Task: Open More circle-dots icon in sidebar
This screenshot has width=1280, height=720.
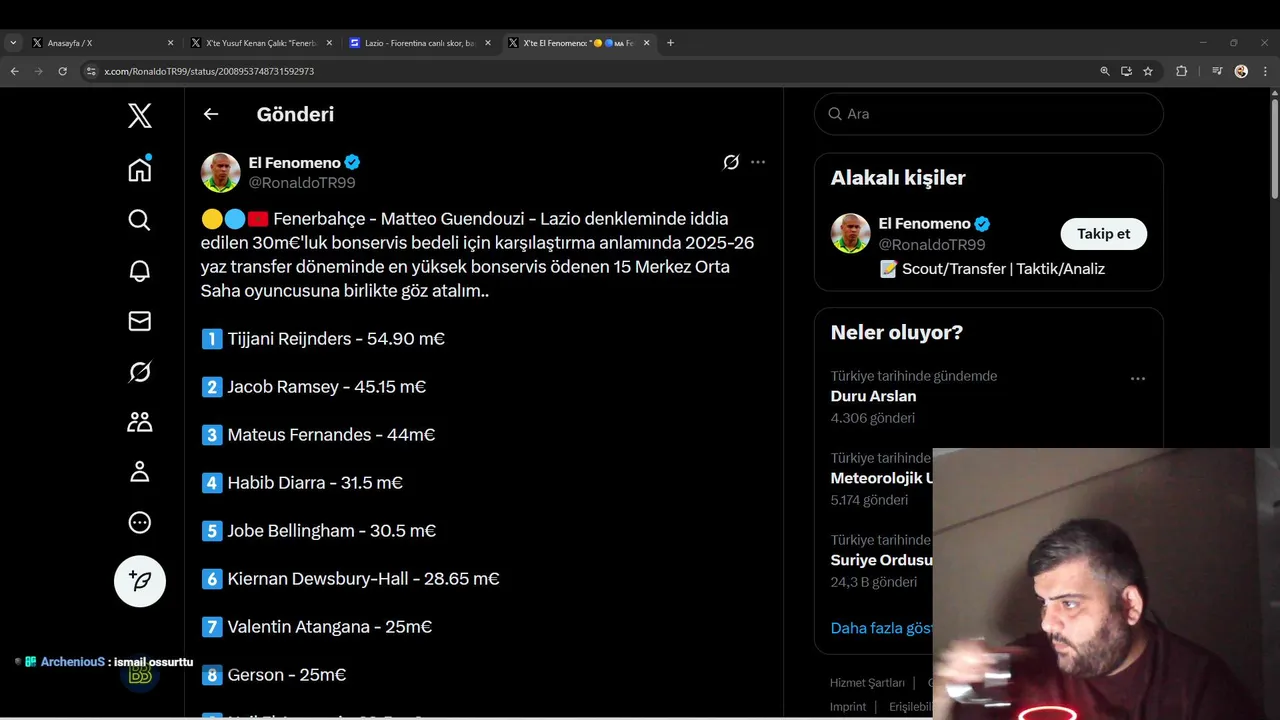Action: [140, 522]
